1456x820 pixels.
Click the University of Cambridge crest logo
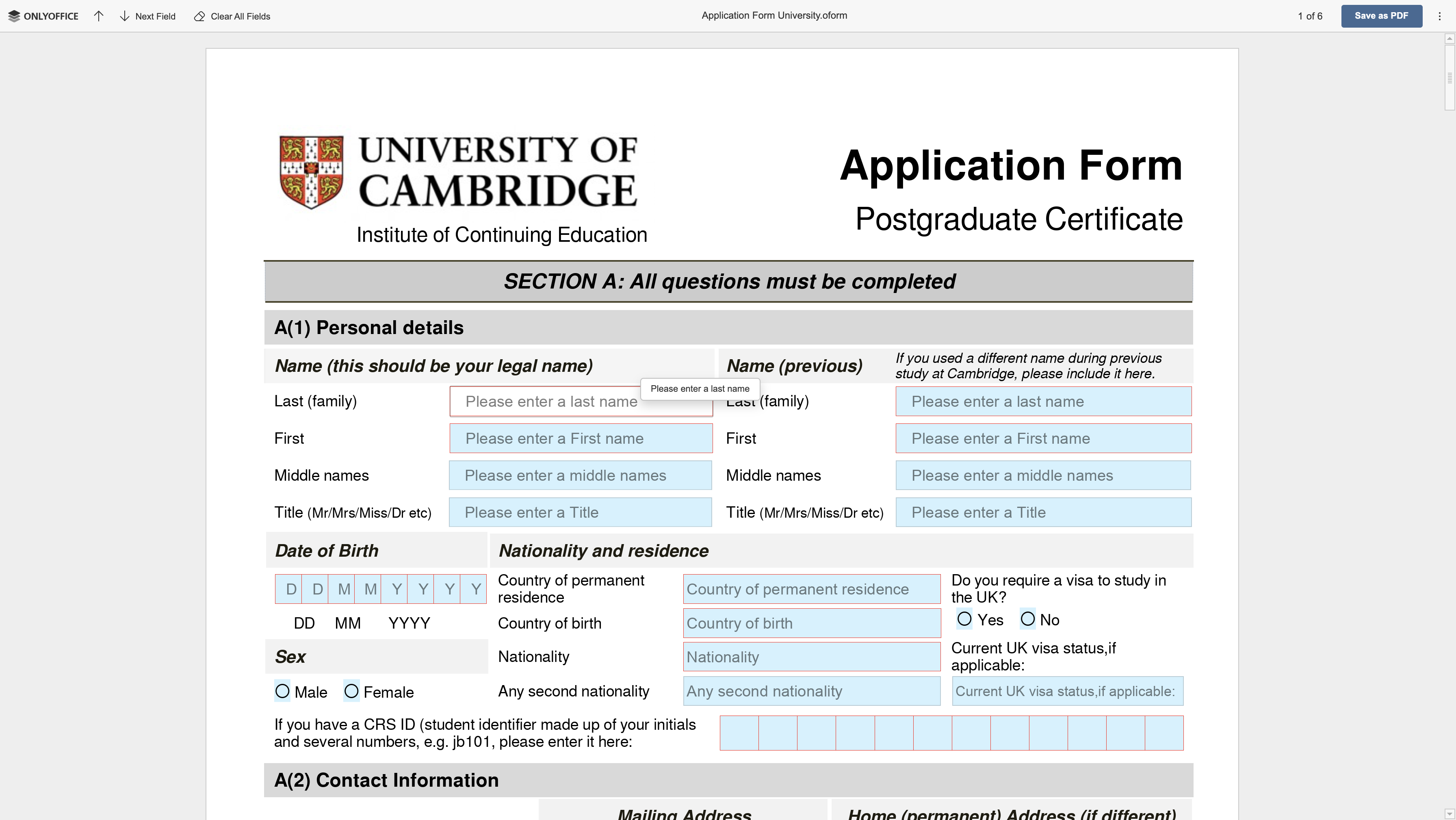311,172
